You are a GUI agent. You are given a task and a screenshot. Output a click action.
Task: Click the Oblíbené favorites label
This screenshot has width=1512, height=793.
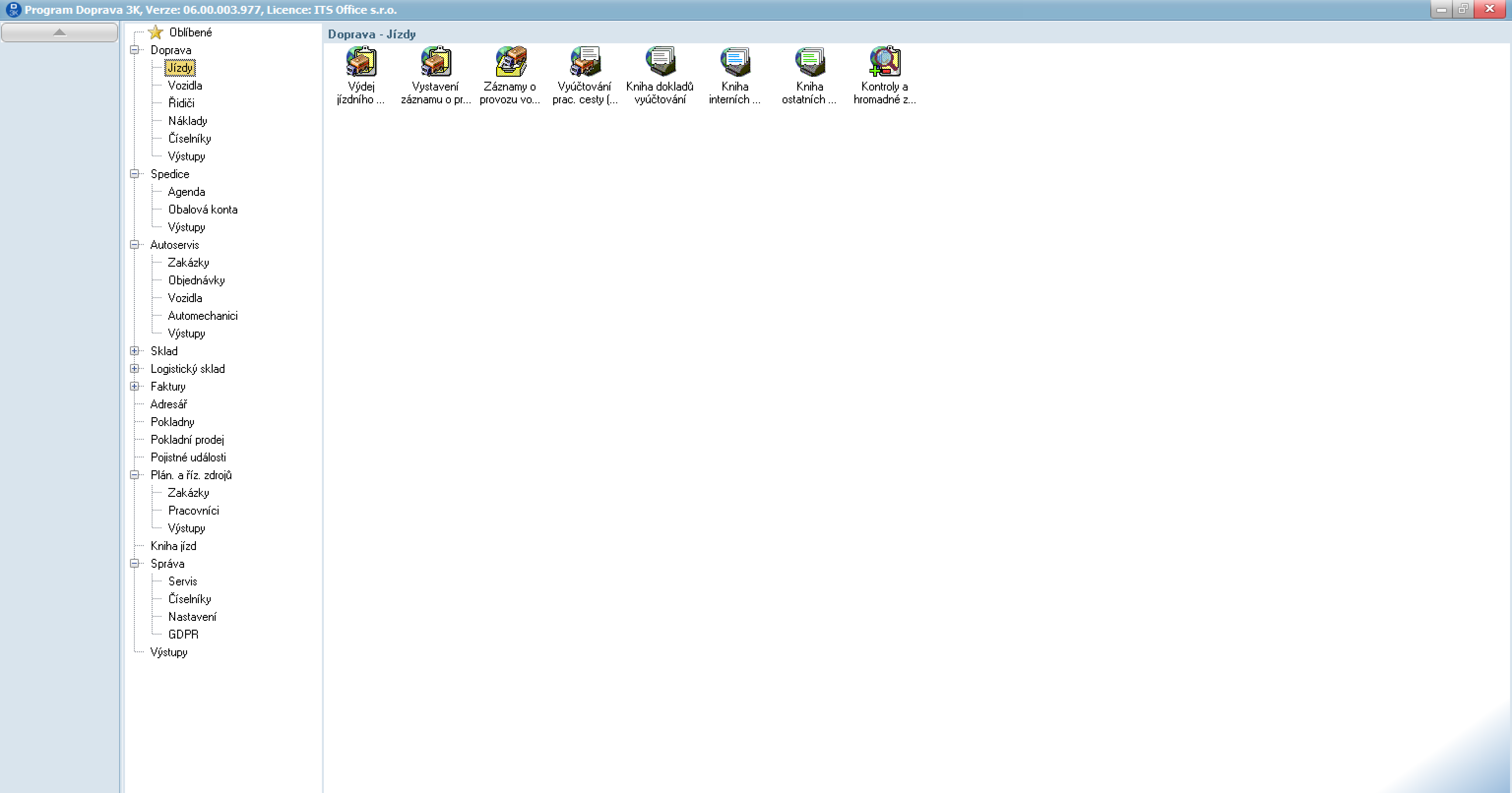pos(190,32)
